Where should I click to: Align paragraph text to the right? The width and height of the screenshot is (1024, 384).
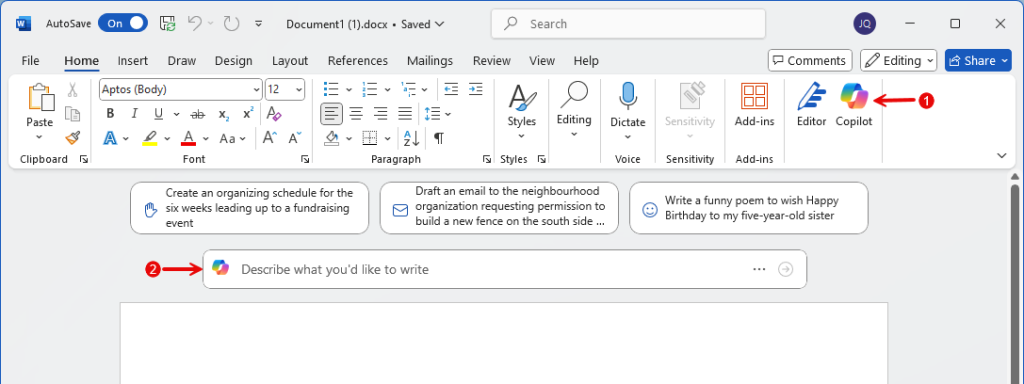point(381,114)
